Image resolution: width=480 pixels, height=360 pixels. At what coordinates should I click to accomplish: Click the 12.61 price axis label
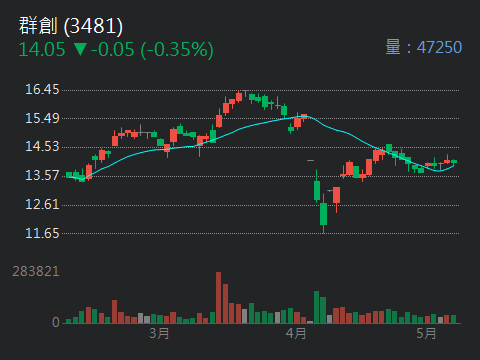pos(42,204)
